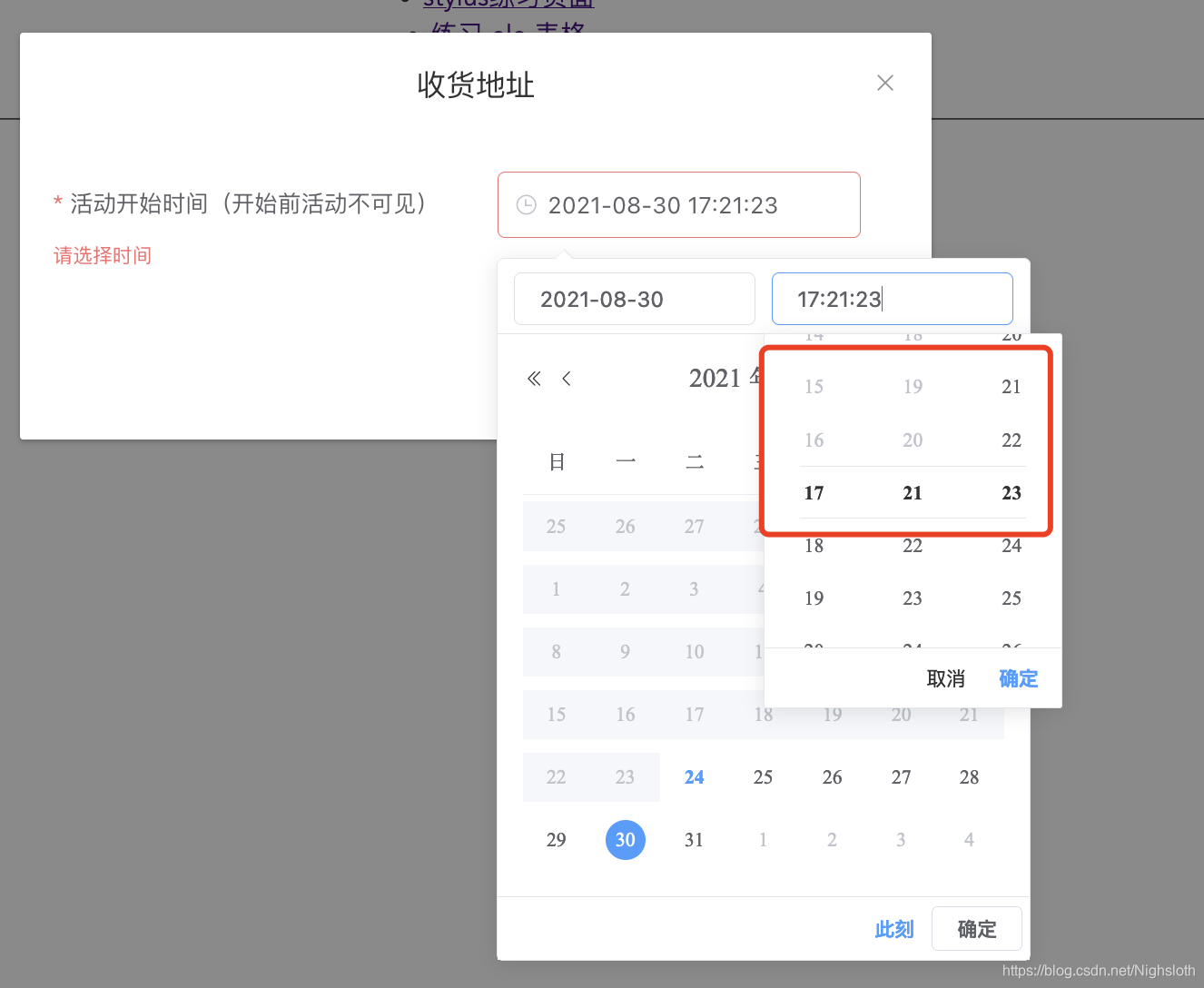The image size is (1204, 988).
Task: Click previous-month day 27 under 二 column
Action: (x=695, y=527)
